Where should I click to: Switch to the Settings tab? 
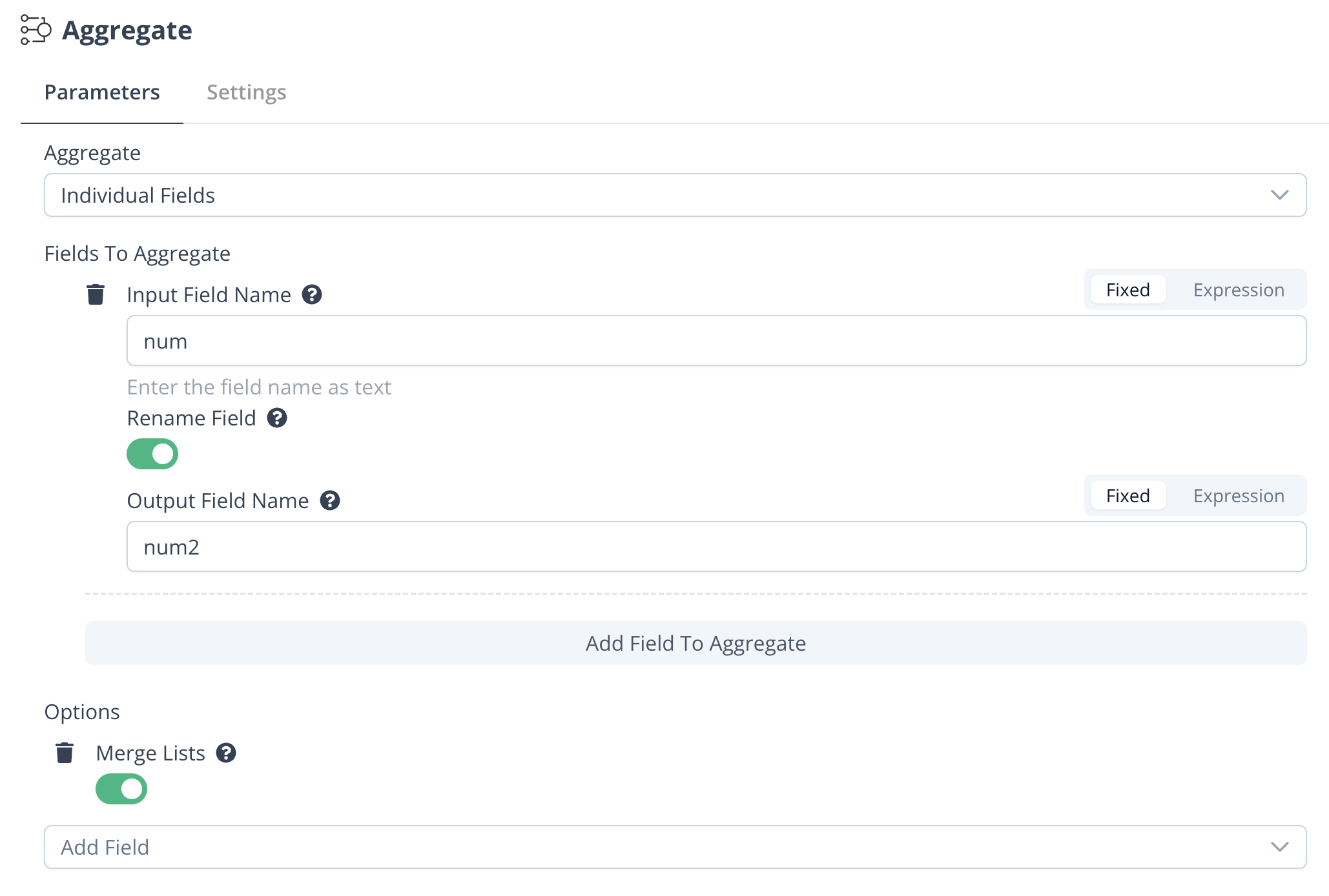246,92
